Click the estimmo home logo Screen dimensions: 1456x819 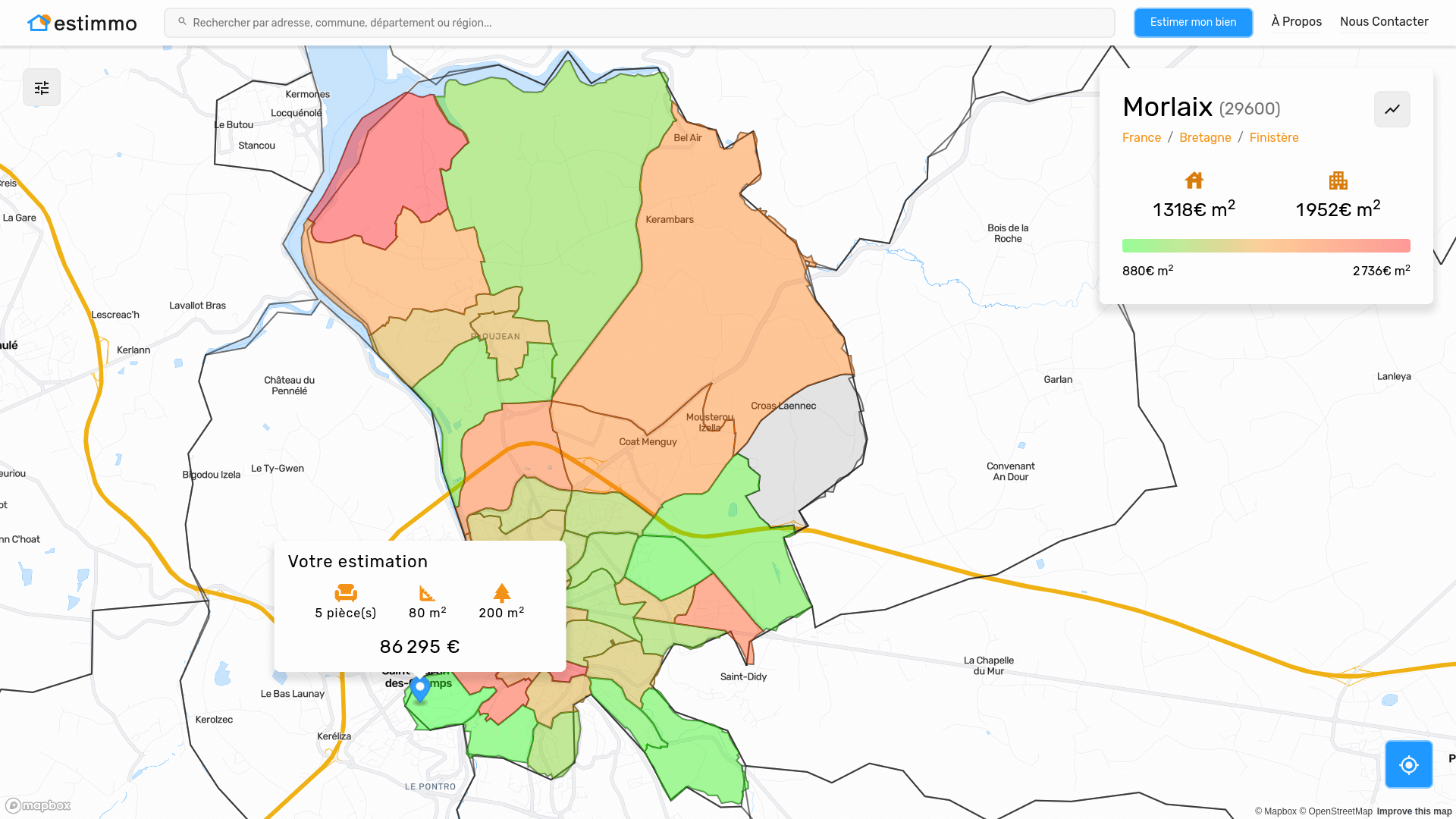[82, 23]
